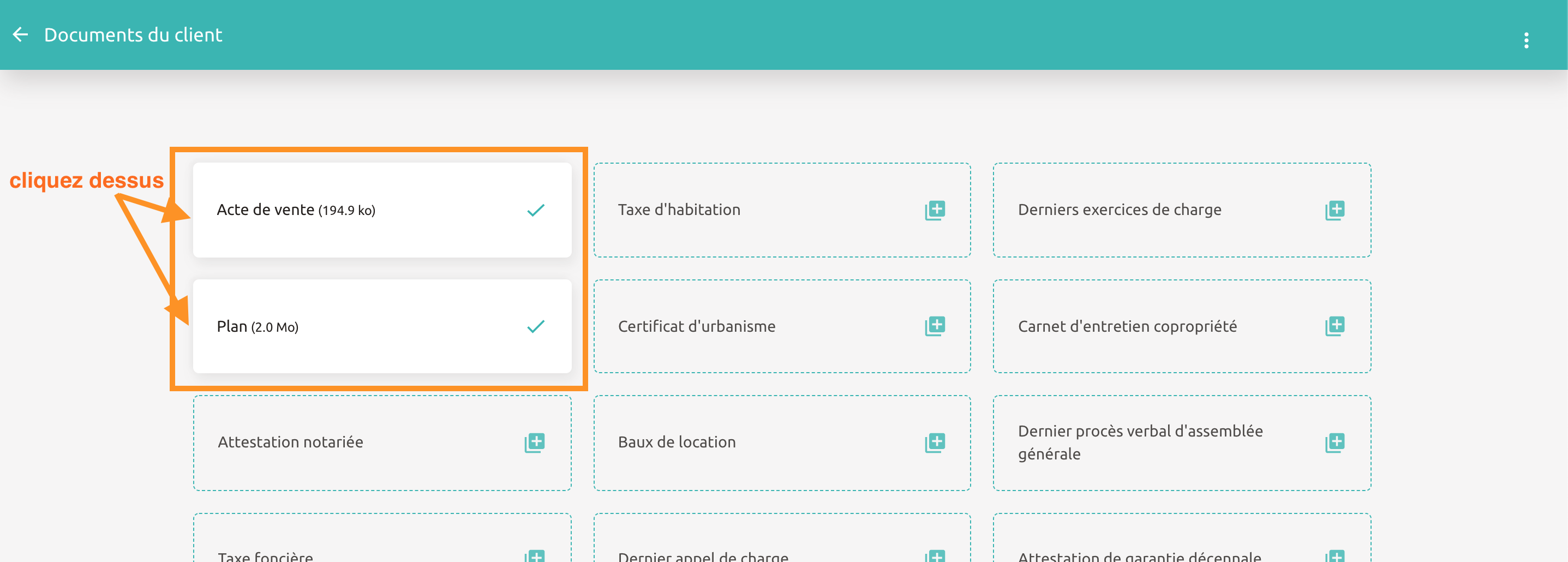Screen dimensions: 1568x562
Task: Click the checkmark on the Plan card
Action: [x=536, y=326]
